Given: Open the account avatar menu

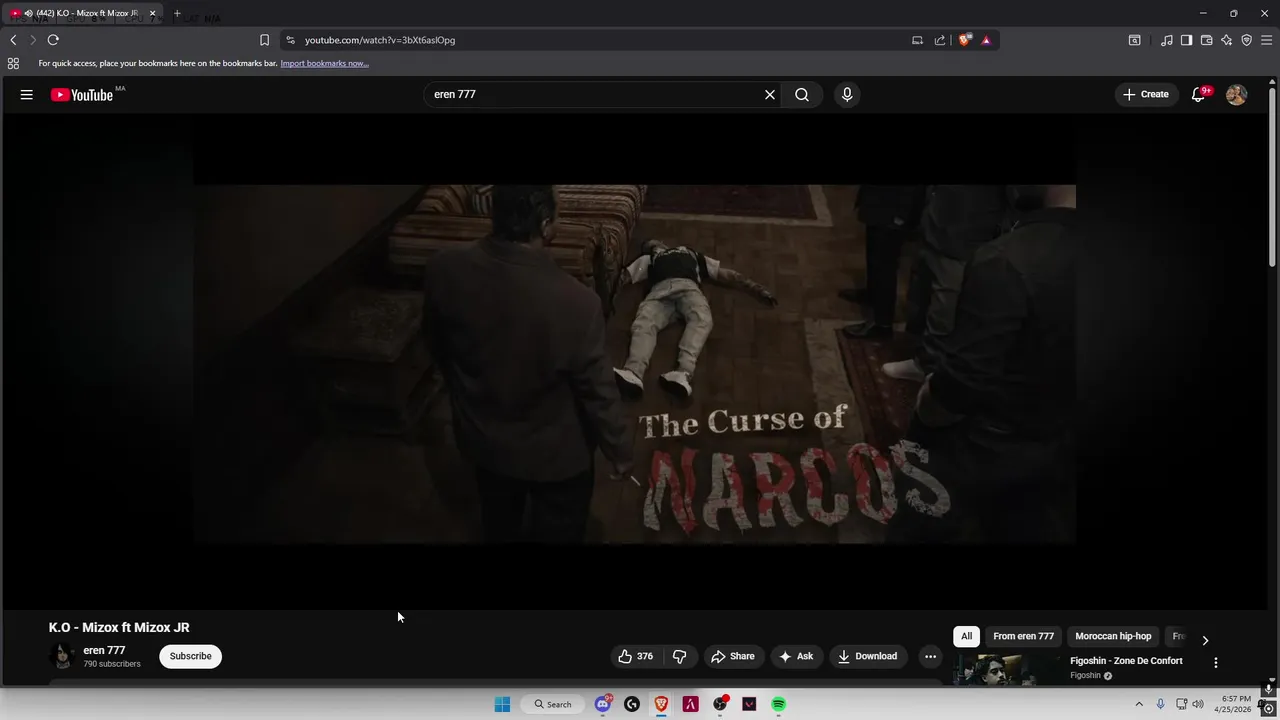Looking at the screenshot, I should tap(1237, 94).
